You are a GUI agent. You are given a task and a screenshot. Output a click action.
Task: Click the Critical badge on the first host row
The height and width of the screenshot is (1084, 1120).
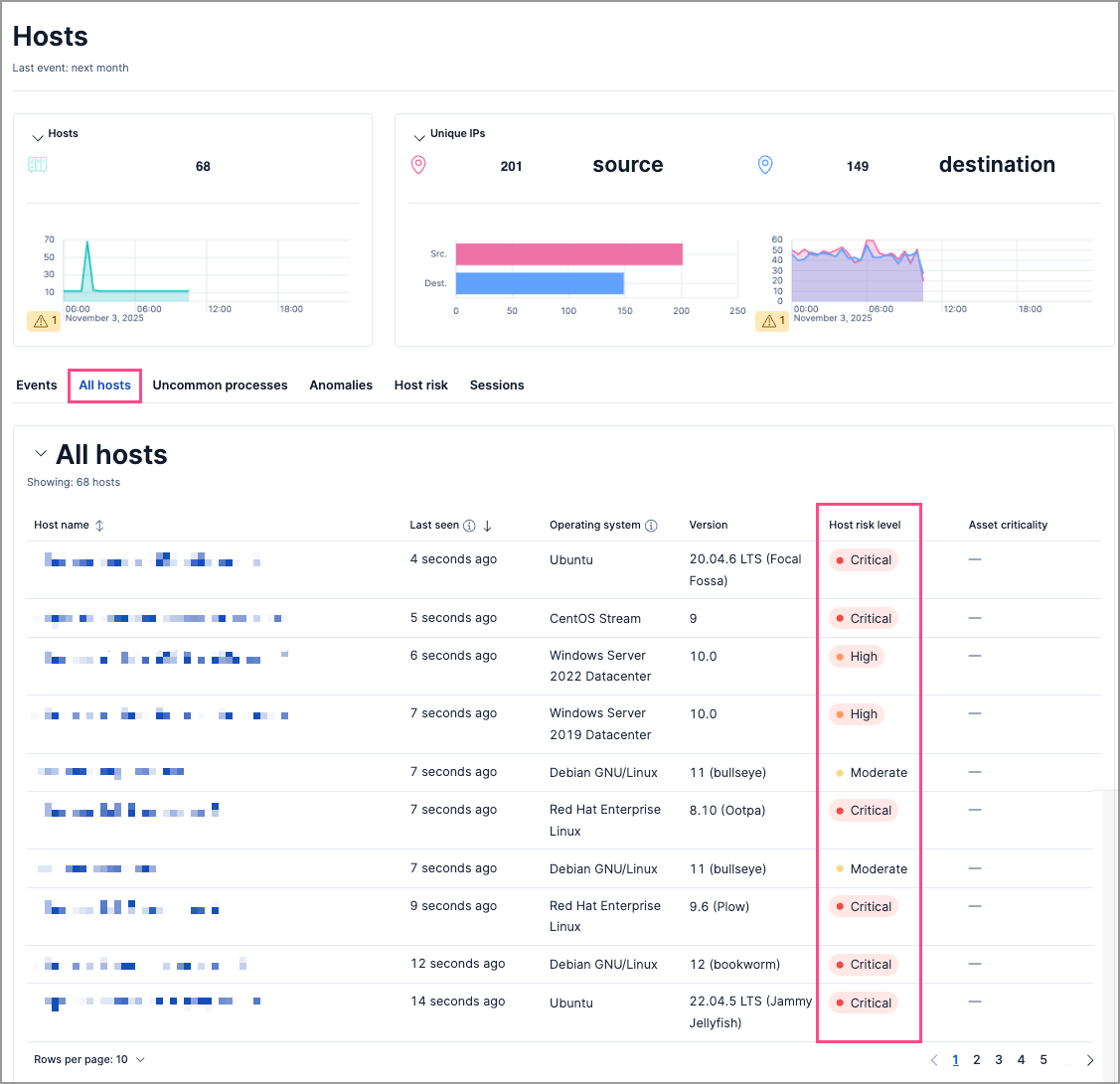[x=864, y=559]
